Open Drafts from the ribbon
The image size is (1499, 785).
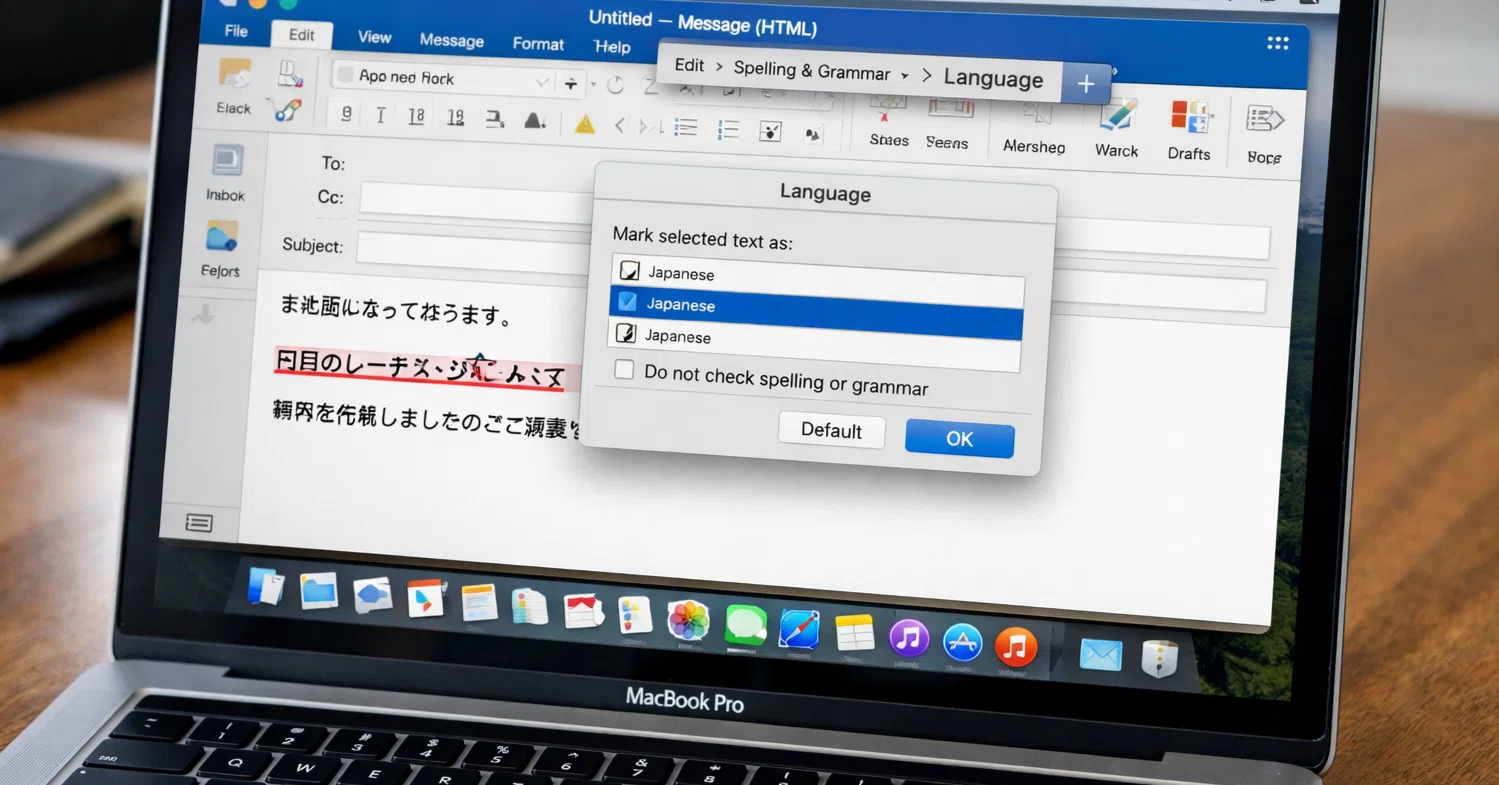1189,131
